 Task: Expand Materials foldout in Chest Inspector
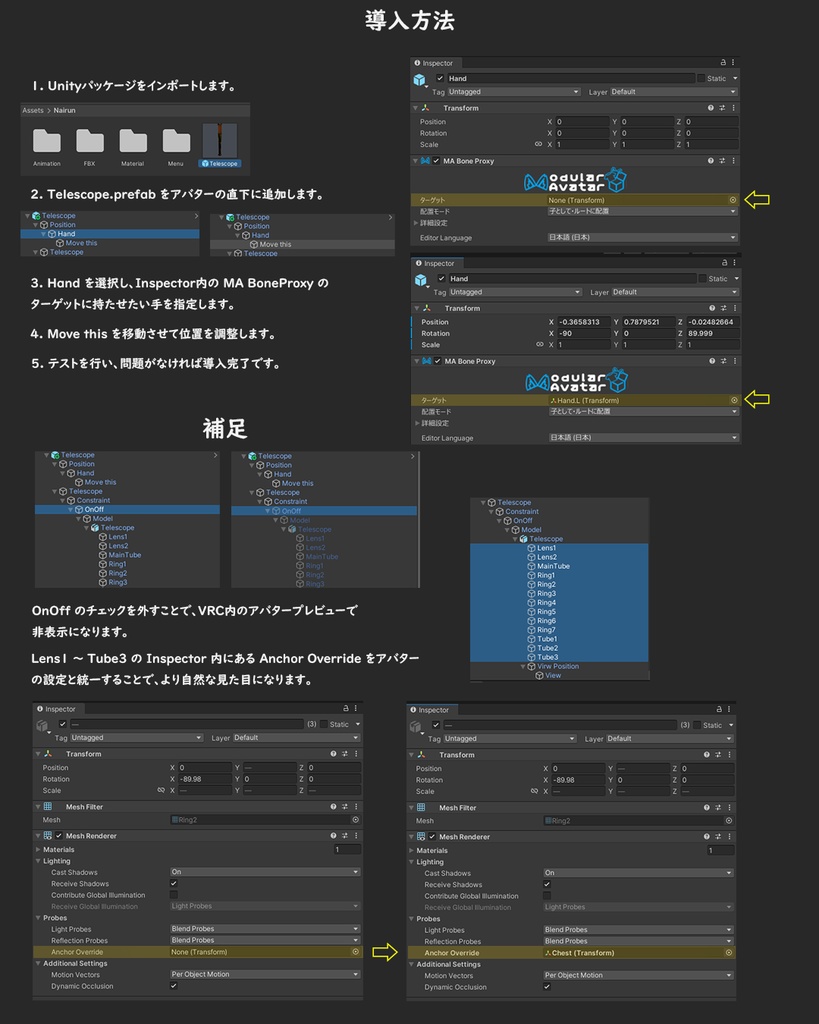tap(411, 850)
